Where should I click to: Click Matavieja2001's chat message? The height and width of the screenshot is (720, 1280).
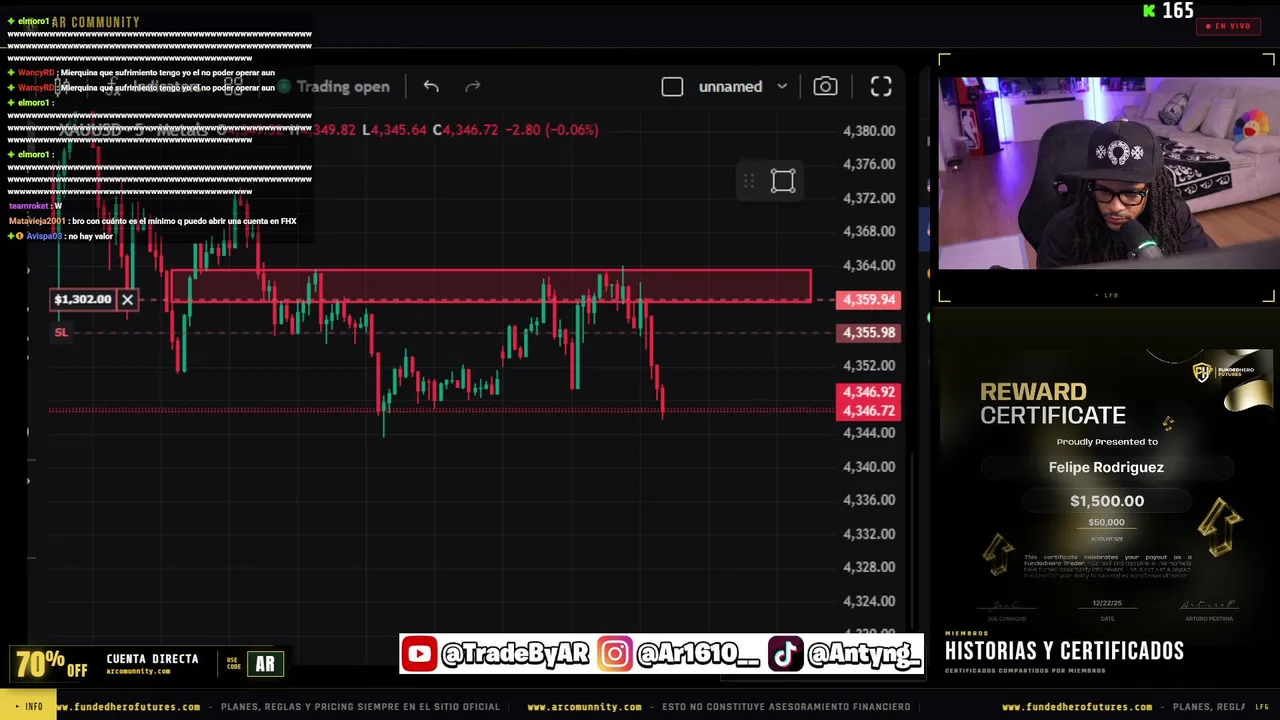153,221
